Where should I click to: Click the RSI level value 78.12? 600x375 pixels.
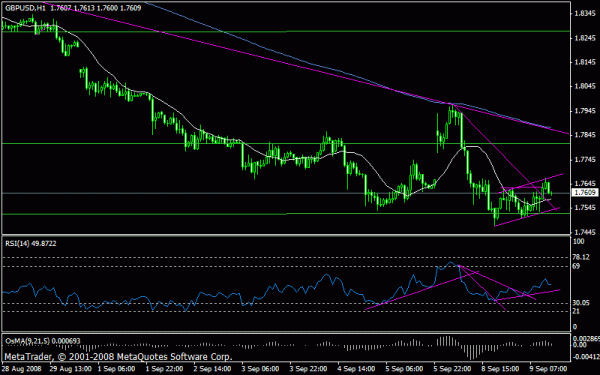tap(581, 258)
